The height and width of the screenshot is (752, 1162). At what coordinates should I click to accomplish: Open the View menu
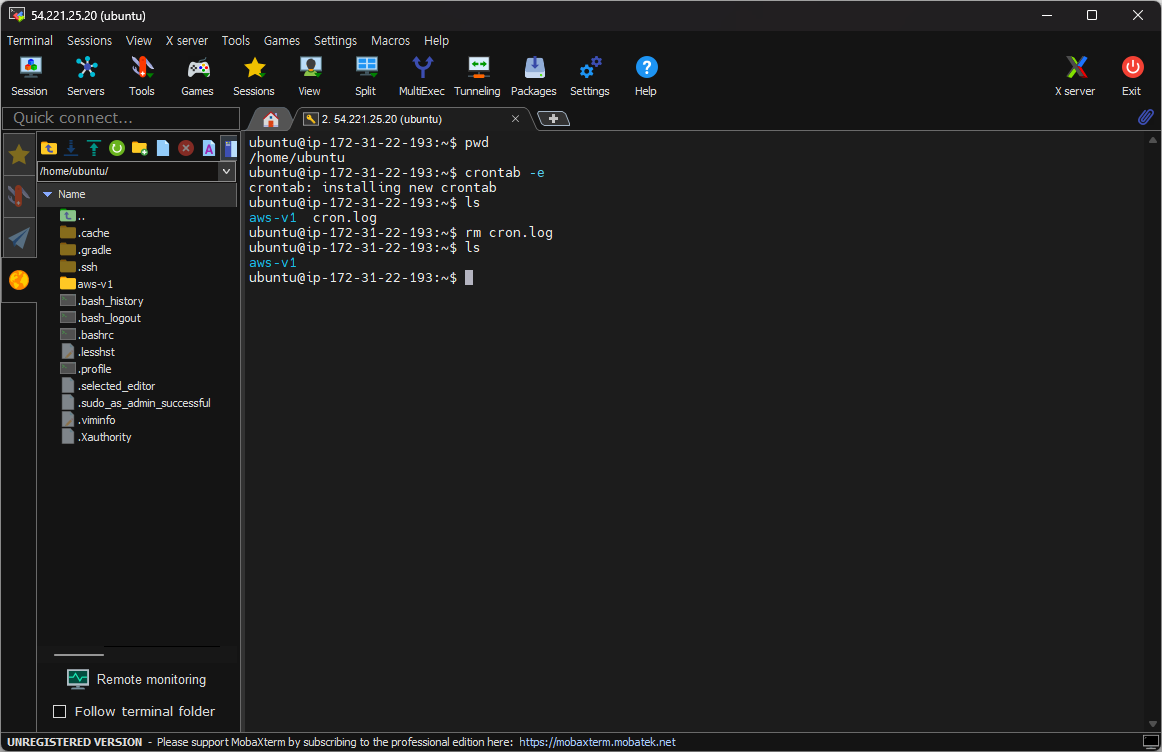point(139,41)
